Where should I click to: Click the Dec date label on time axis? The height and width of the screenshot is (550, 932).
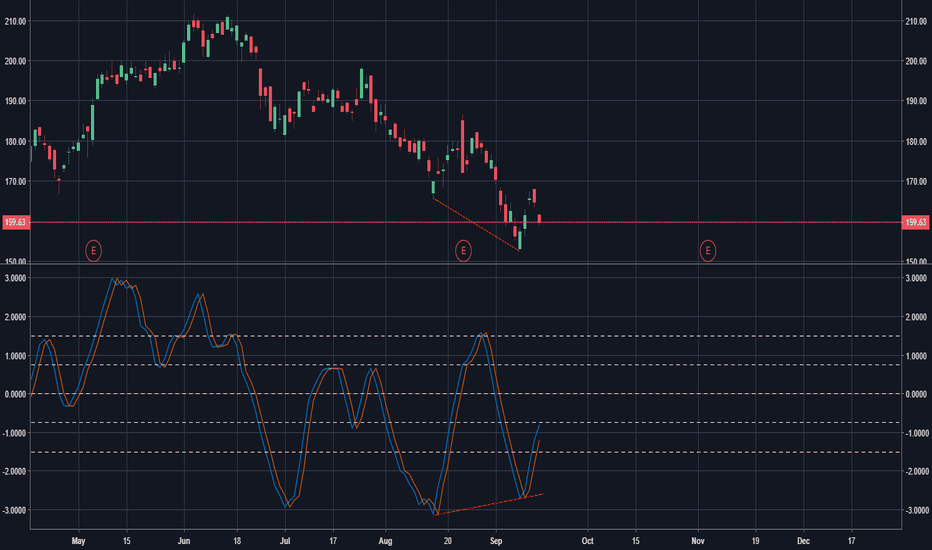pos(803,541)
